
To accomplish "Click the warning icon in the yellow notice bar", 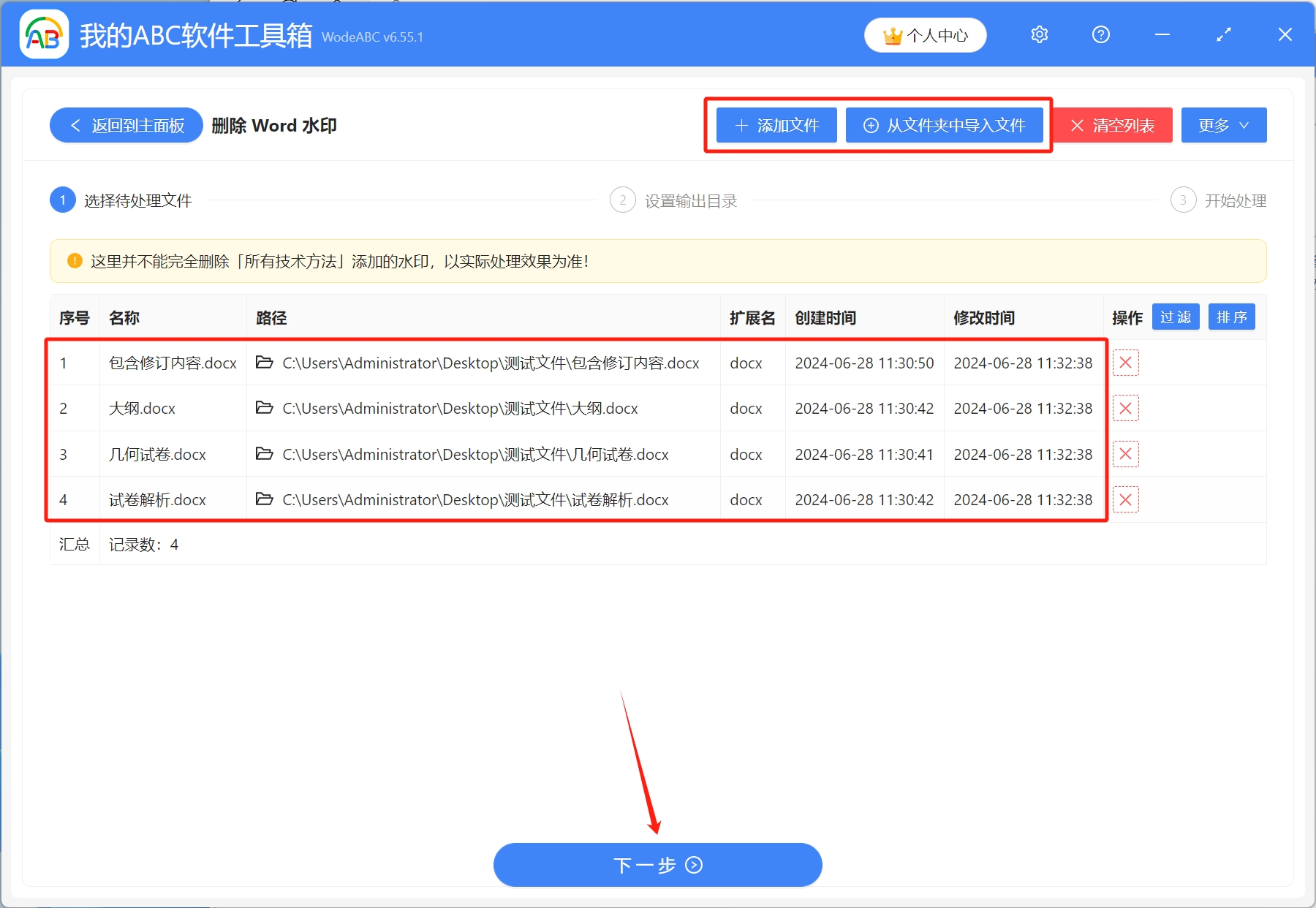I will tap(74, 261).
